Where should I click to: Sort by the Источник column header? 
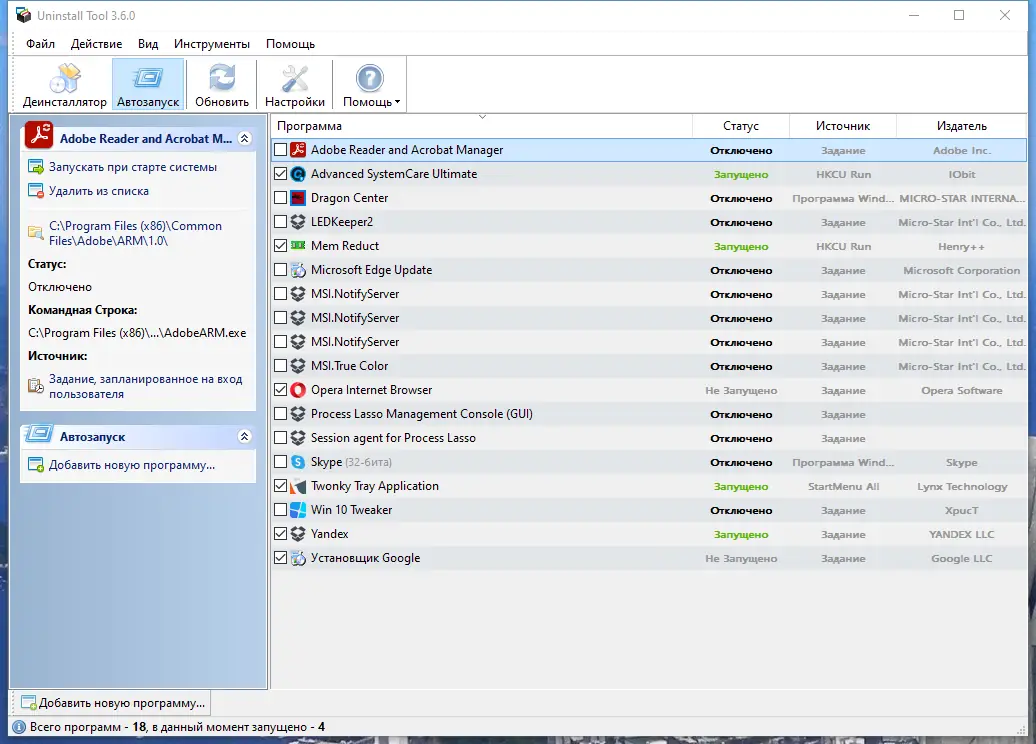click(x=842, y=126)
